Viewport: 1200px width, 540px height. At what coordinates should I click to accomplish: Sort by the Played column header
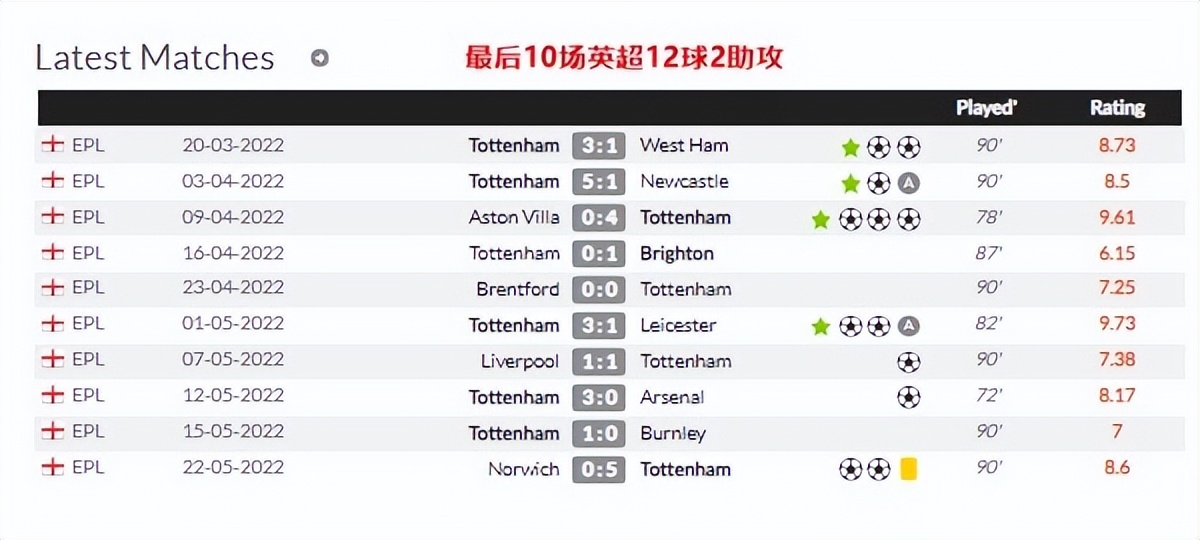[x=986, y=108]
